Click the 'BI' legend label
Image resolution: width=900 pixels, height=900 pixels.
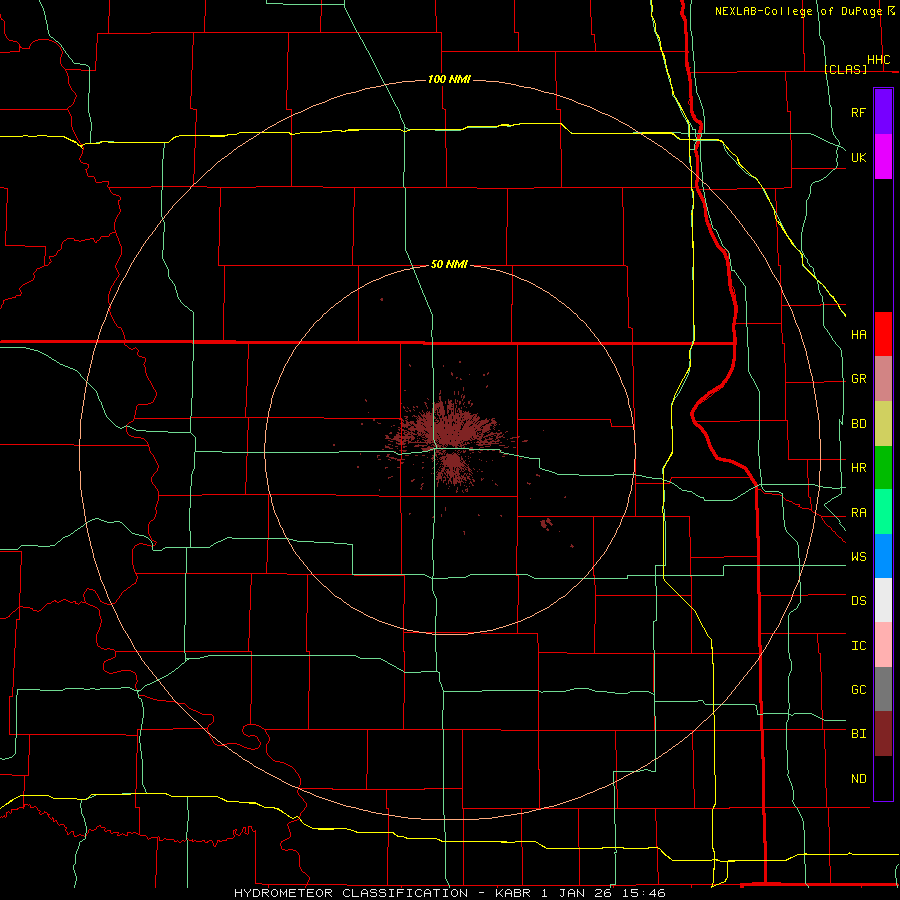[x=859, y=734]
